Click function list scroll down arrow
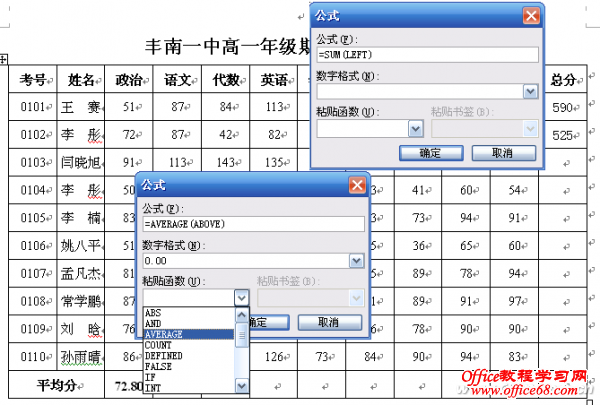The height and width of the screenshot is (405, 600). click(x=241, y=385)
